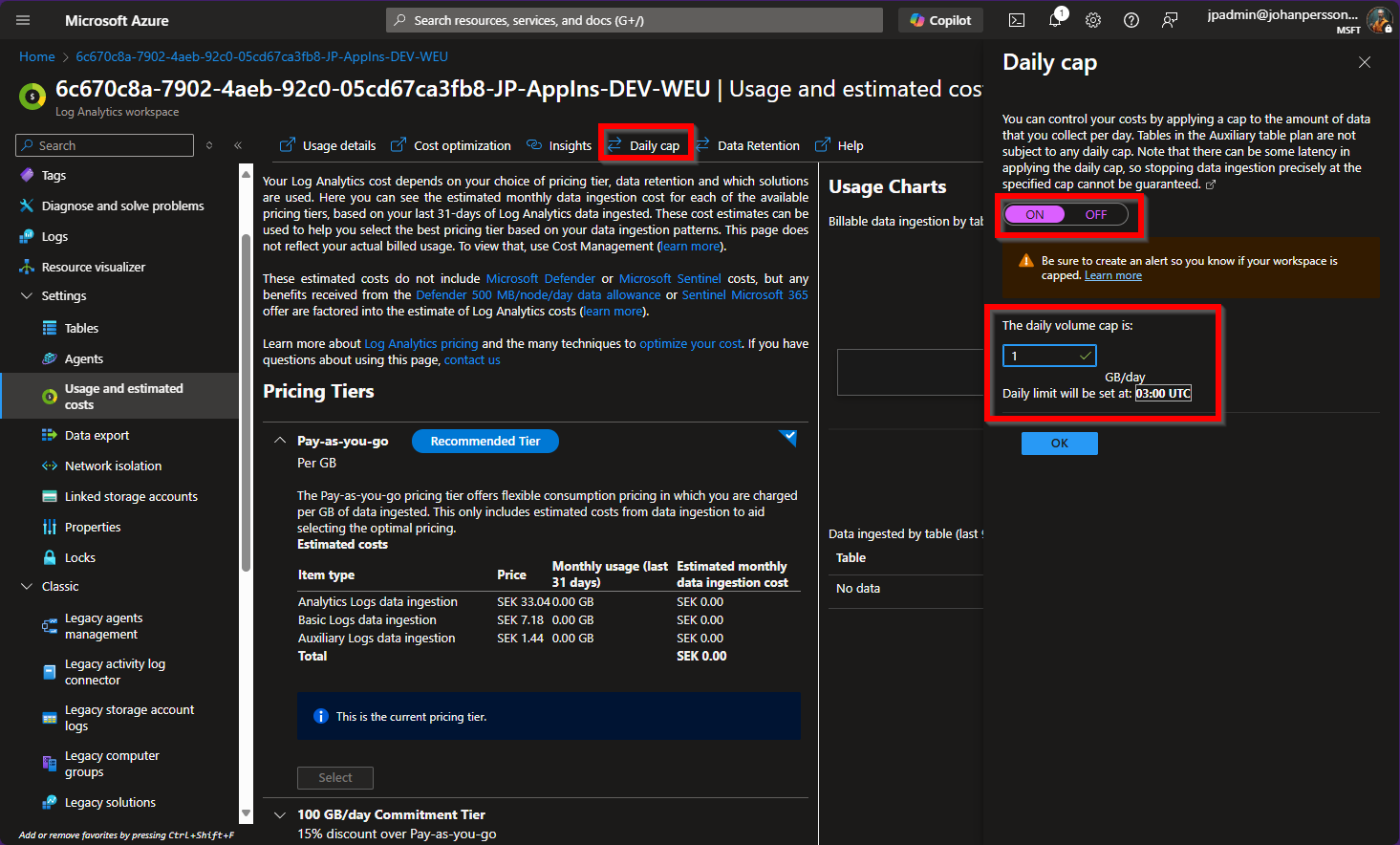This screenshot has width=1400, height=845.
Task: Collapse the Pay-as-you-go tier chevron
Action: (280, 442)
